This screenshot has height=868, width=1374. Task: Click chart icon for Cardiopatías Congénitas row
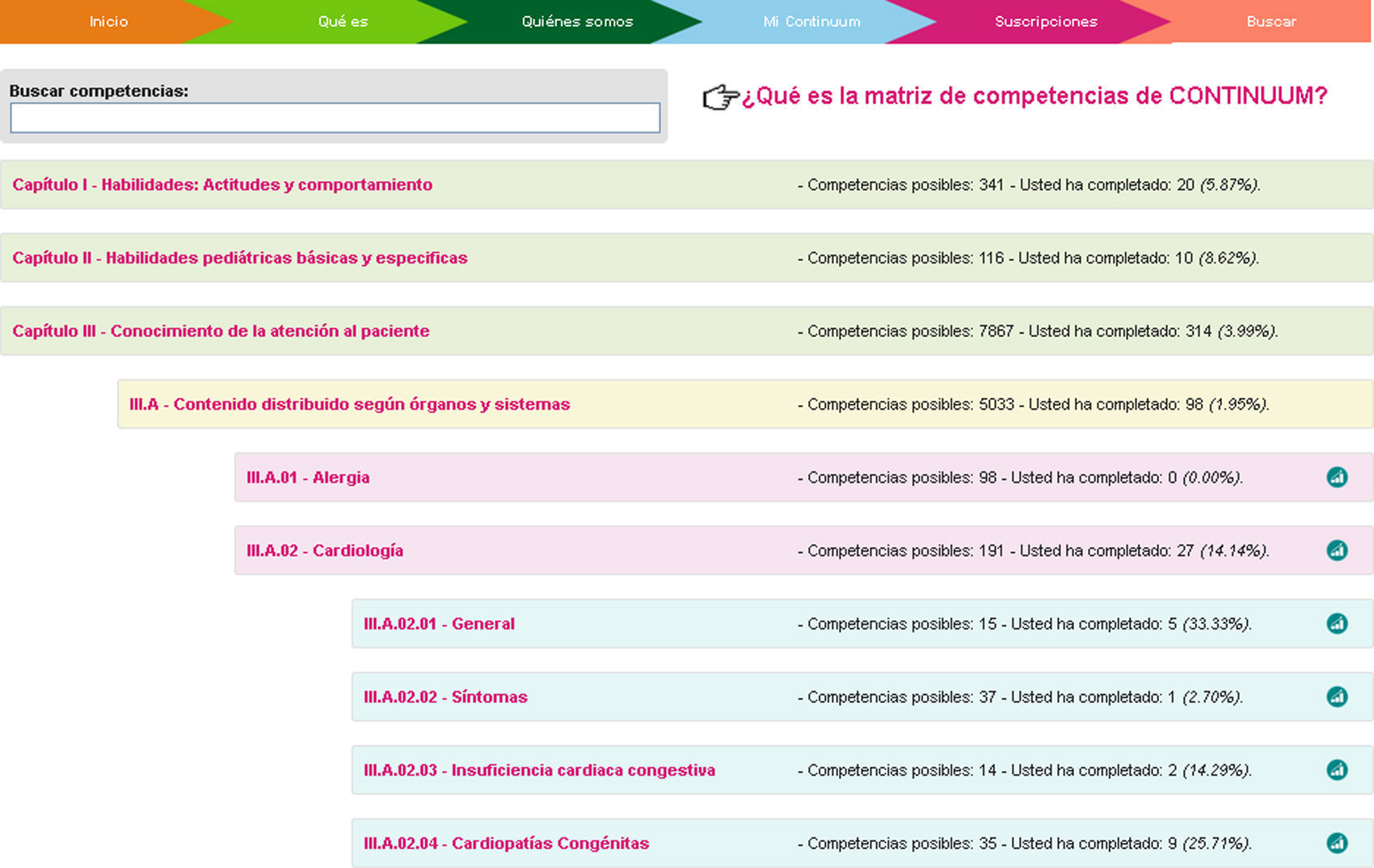click(x=1337, y=843)
